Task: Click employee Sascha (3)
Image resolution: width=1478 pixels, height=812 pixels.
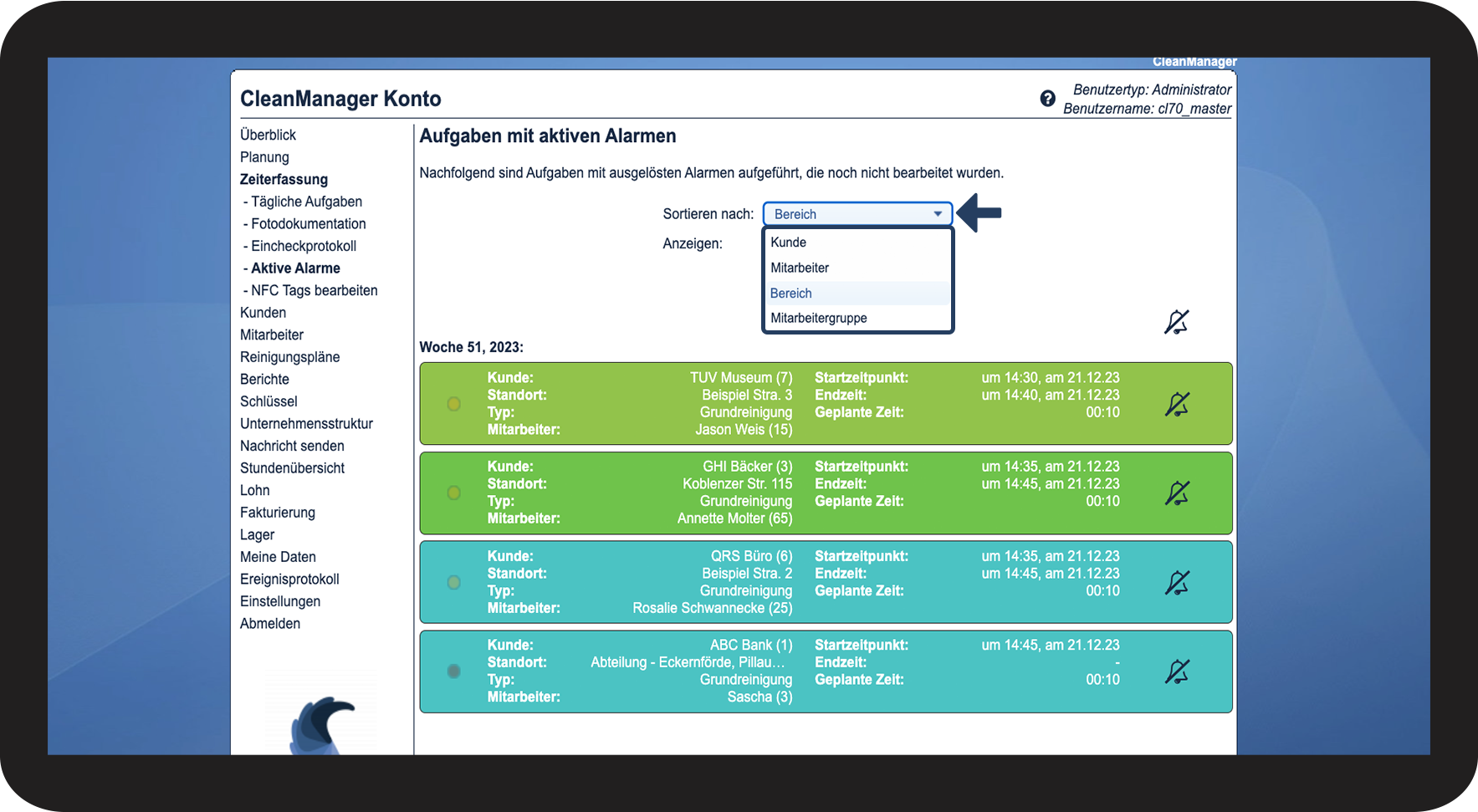Action: (x=760, y=697)
